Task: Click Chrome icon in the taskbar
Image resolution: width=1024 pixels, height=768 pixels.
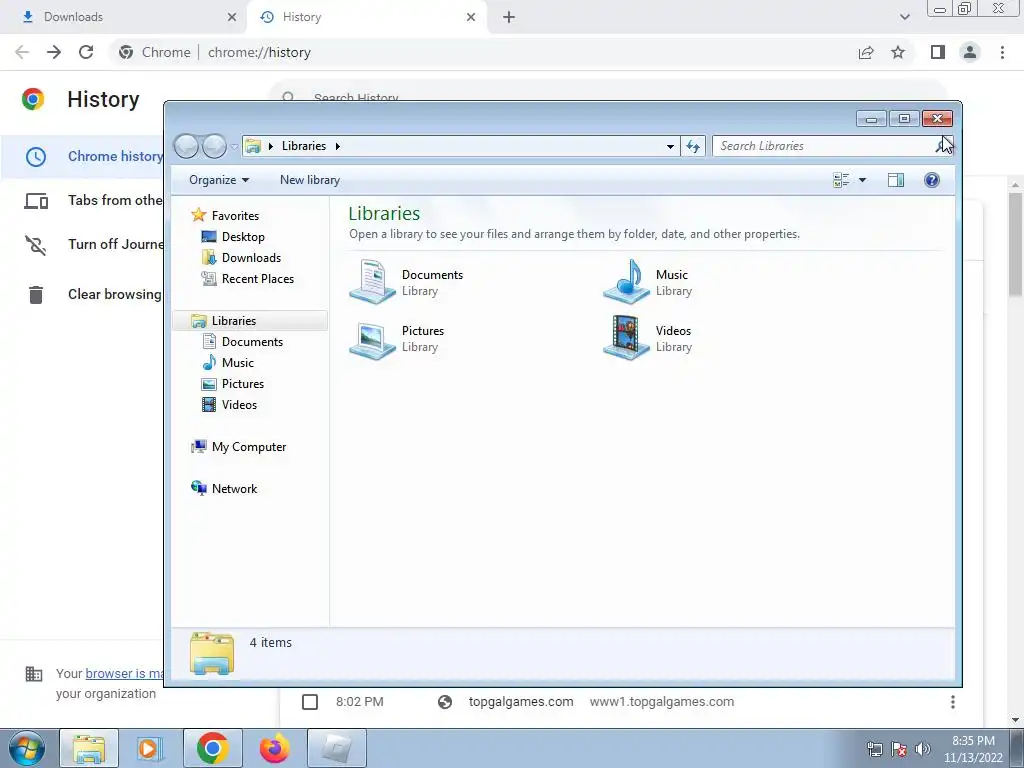Action: (212, 748)
